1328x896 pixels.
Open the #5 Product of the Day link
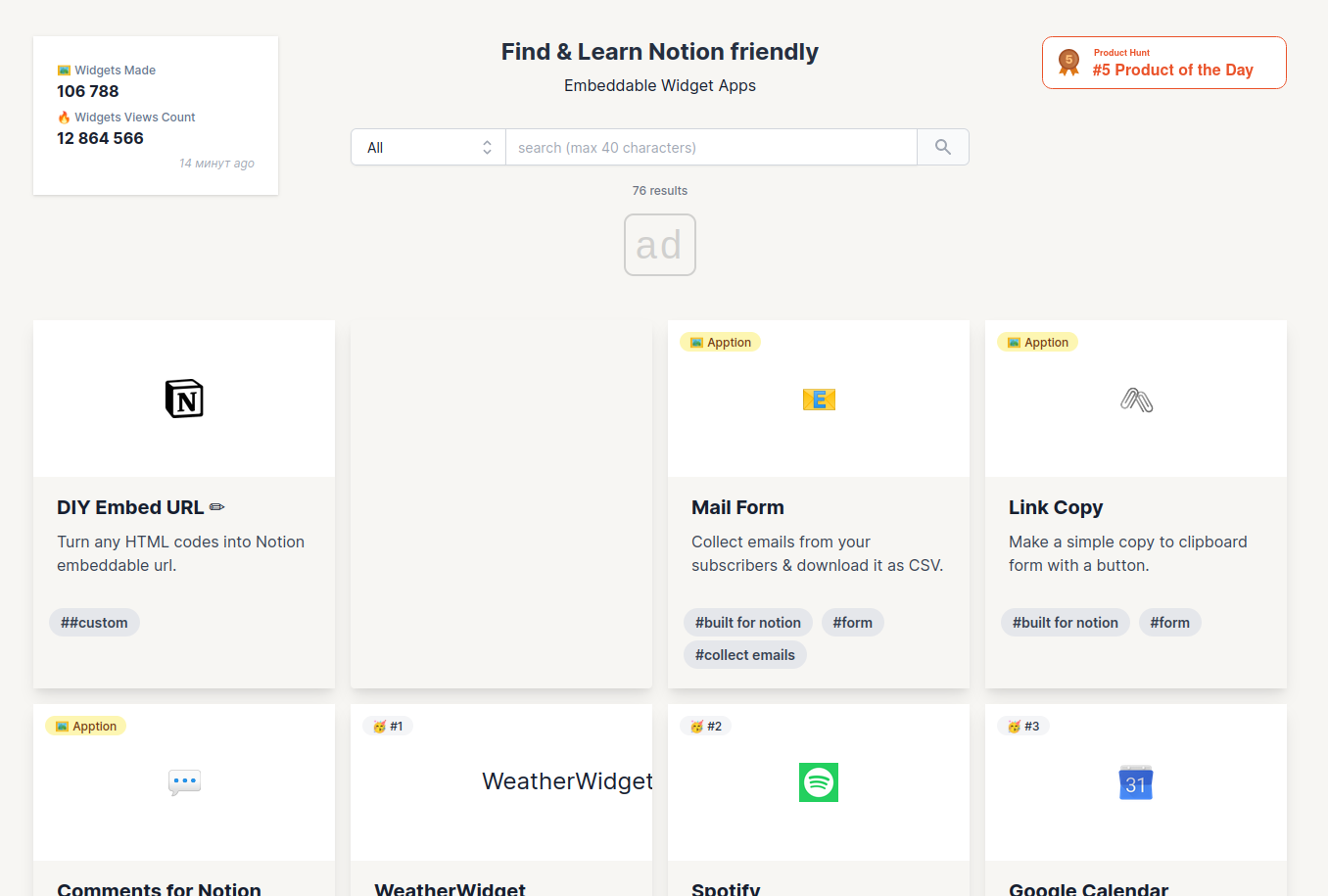pyautogui.click(x=1164, y=63)
